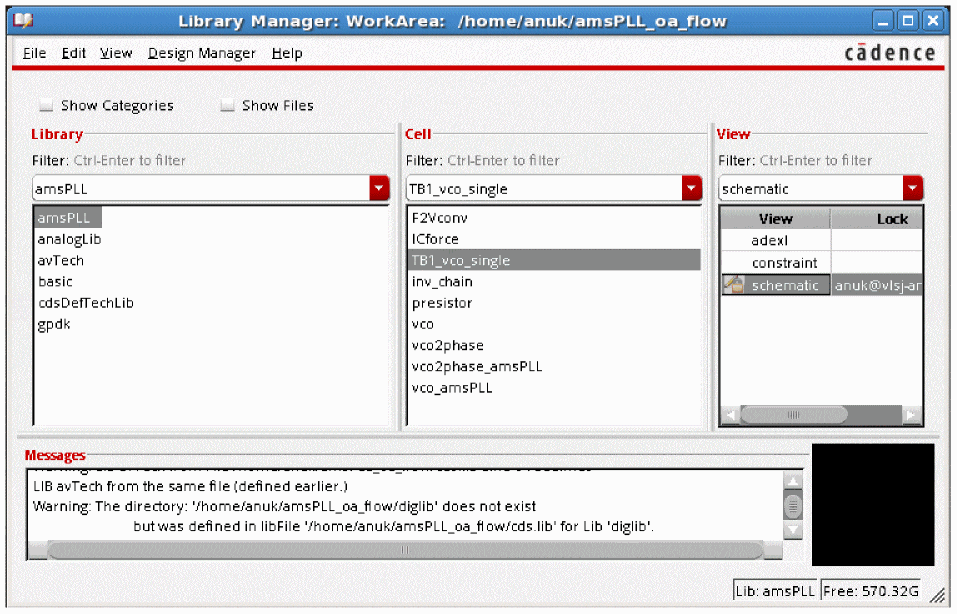Viewport: 957px width, 614px height.
Task: Select the vco2phase_amsPLL cell
Action: [476, 366]
